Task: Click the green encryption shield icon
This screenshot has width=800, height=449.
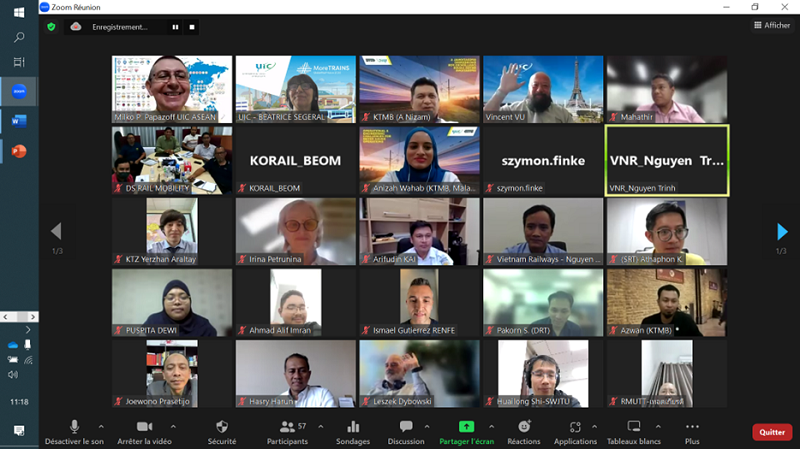Action: (x=51, y=27)
